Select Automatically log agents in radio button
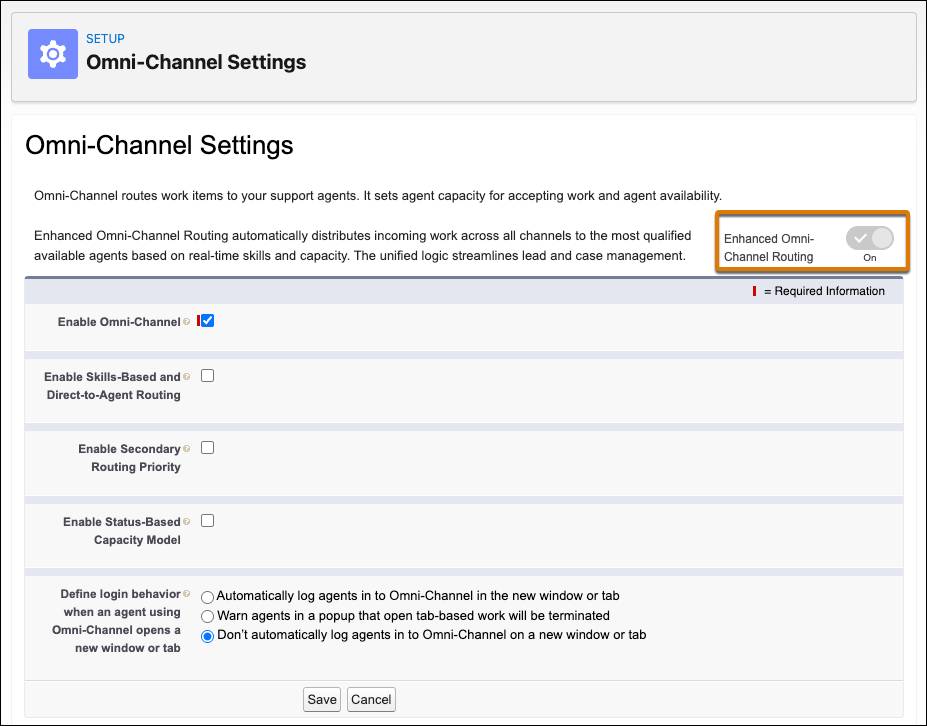The image size is (927, 726). (208, 597)
